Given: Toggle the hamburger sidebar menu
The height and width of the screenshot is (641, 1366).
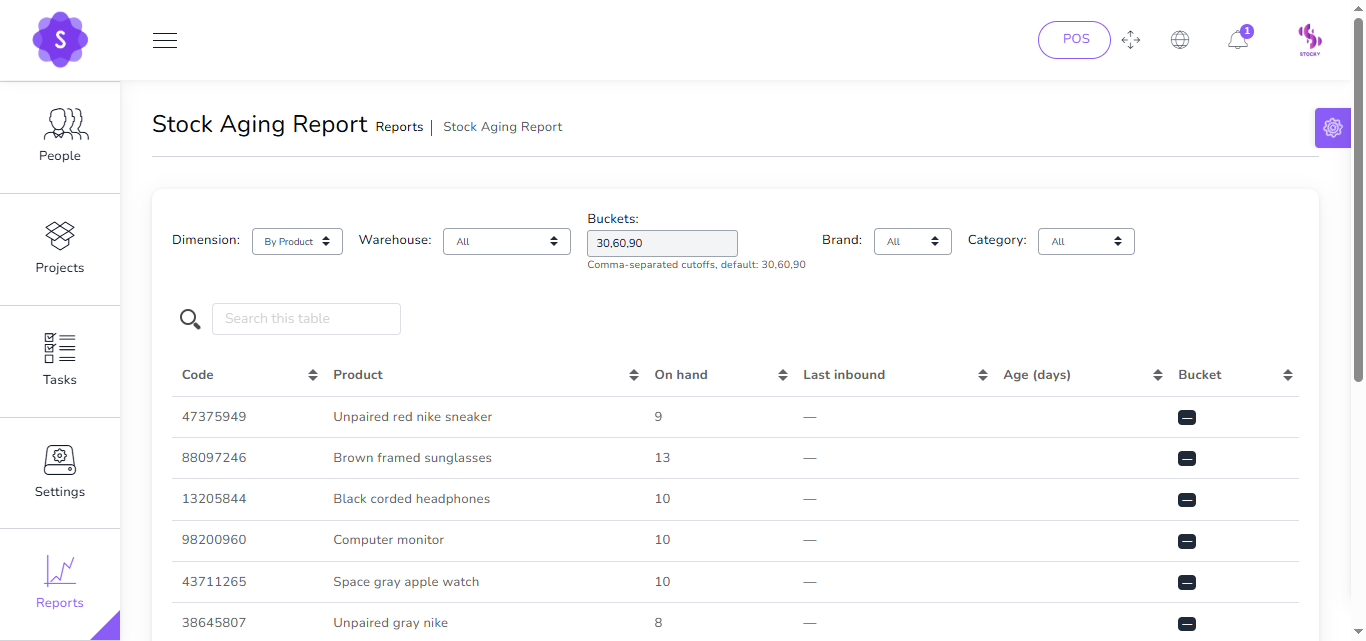Looking at the screenshot, I should pyautogui.click(x=165, y=40).
